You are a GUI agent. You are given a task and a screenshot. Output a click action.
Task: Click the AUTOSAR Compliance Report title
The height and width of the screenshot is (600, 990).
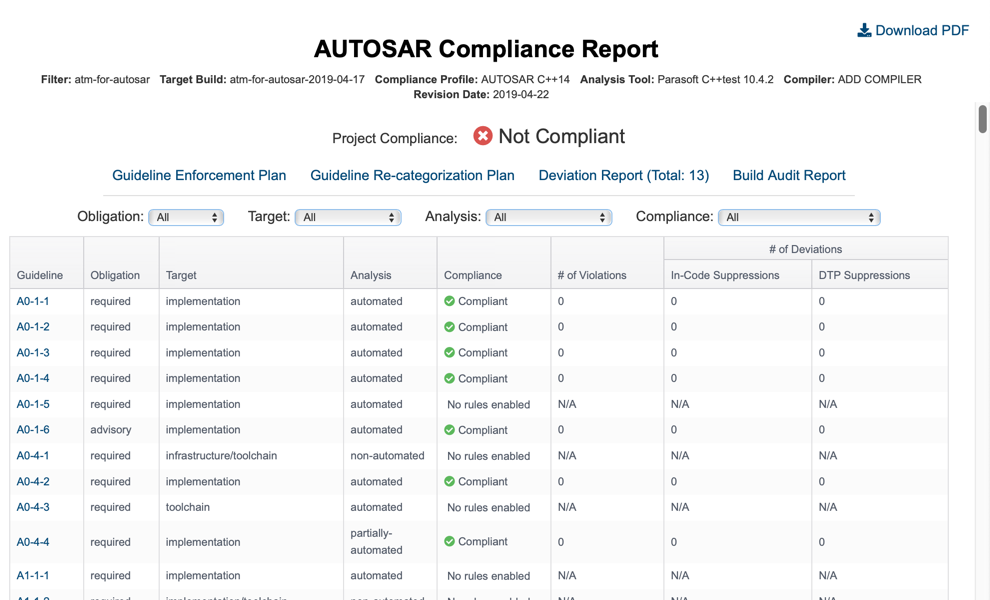[x=486, y=49]
